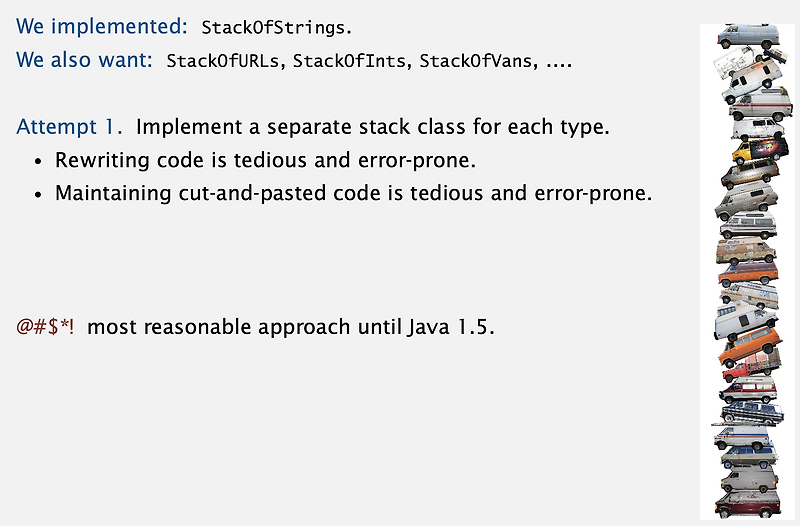Click the tilted white camper near the top
Viewport: 800px width, 526px height.
coord(740,62)
